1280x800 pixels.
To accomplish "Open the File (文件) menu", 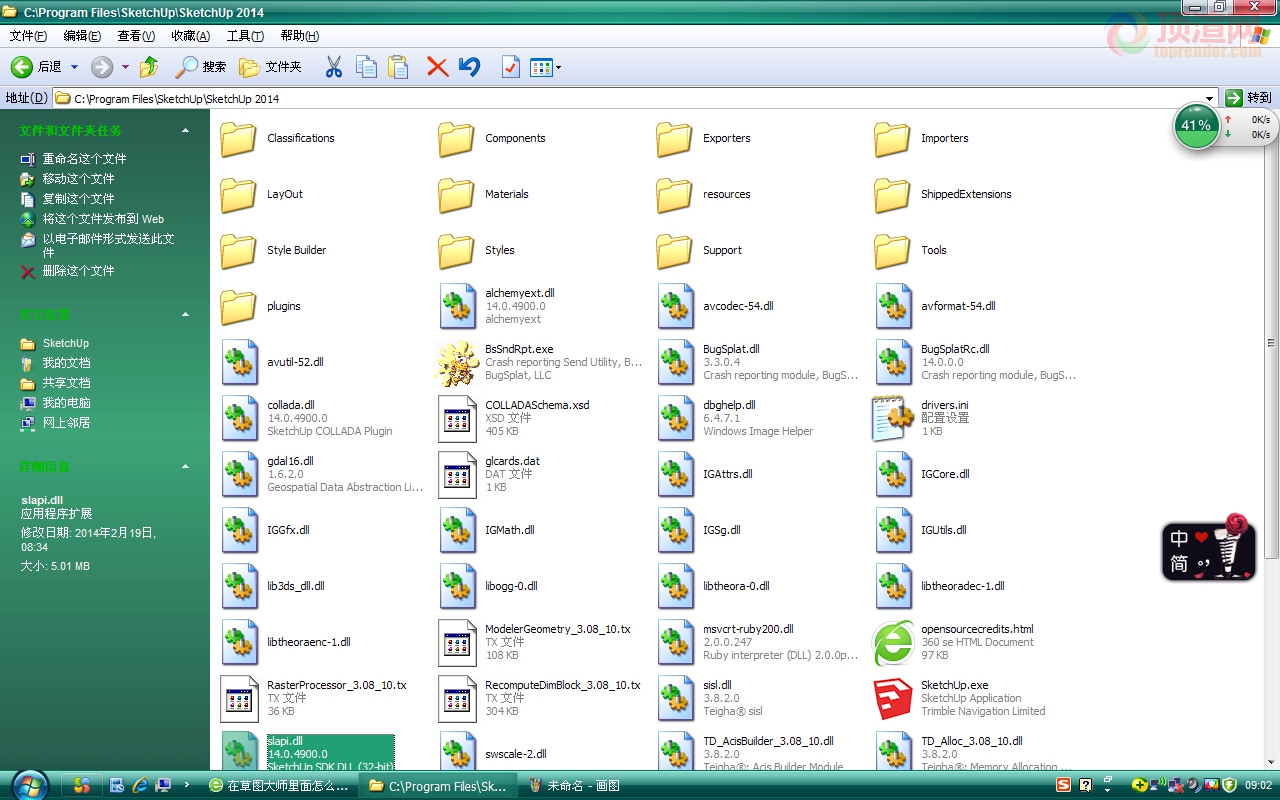I will (x=28, y=36).
